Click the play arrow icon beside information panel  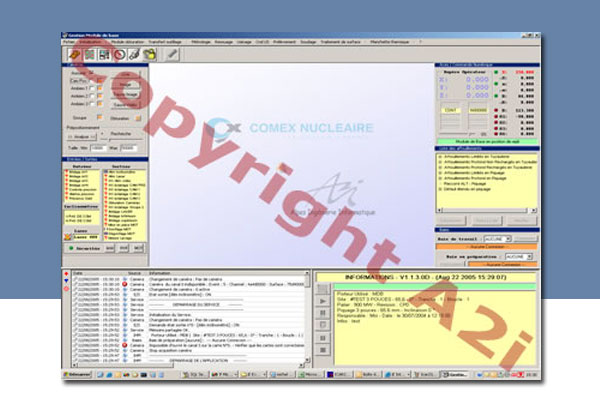coord(322,298)
